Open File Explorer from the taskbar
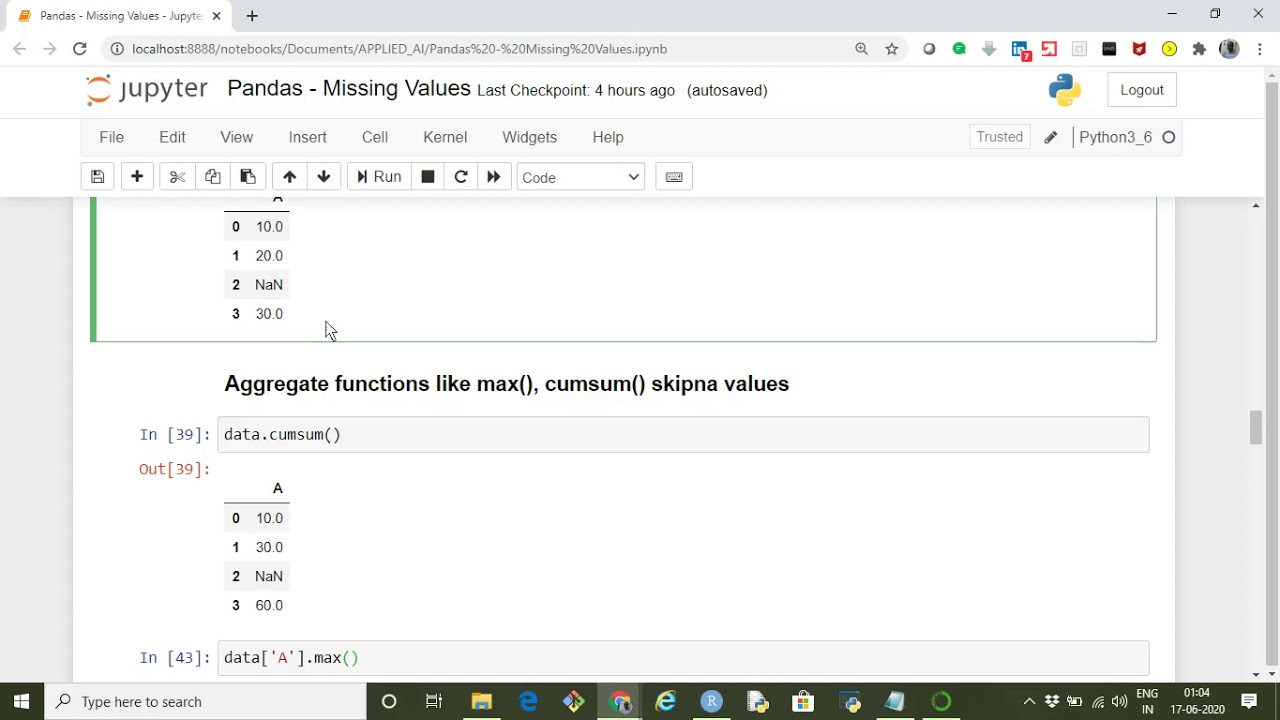1280x720 pixels. click(x=481, y=701)
